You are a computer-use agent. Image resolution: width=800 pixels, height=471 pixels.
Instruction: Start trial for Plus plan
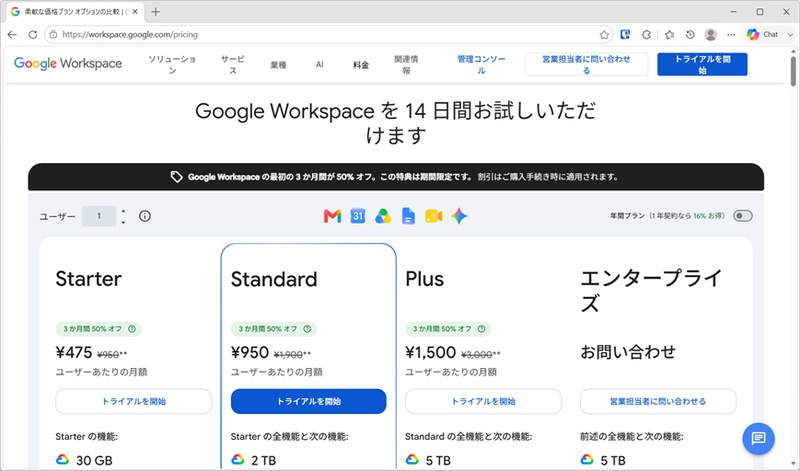coord(483,402)
